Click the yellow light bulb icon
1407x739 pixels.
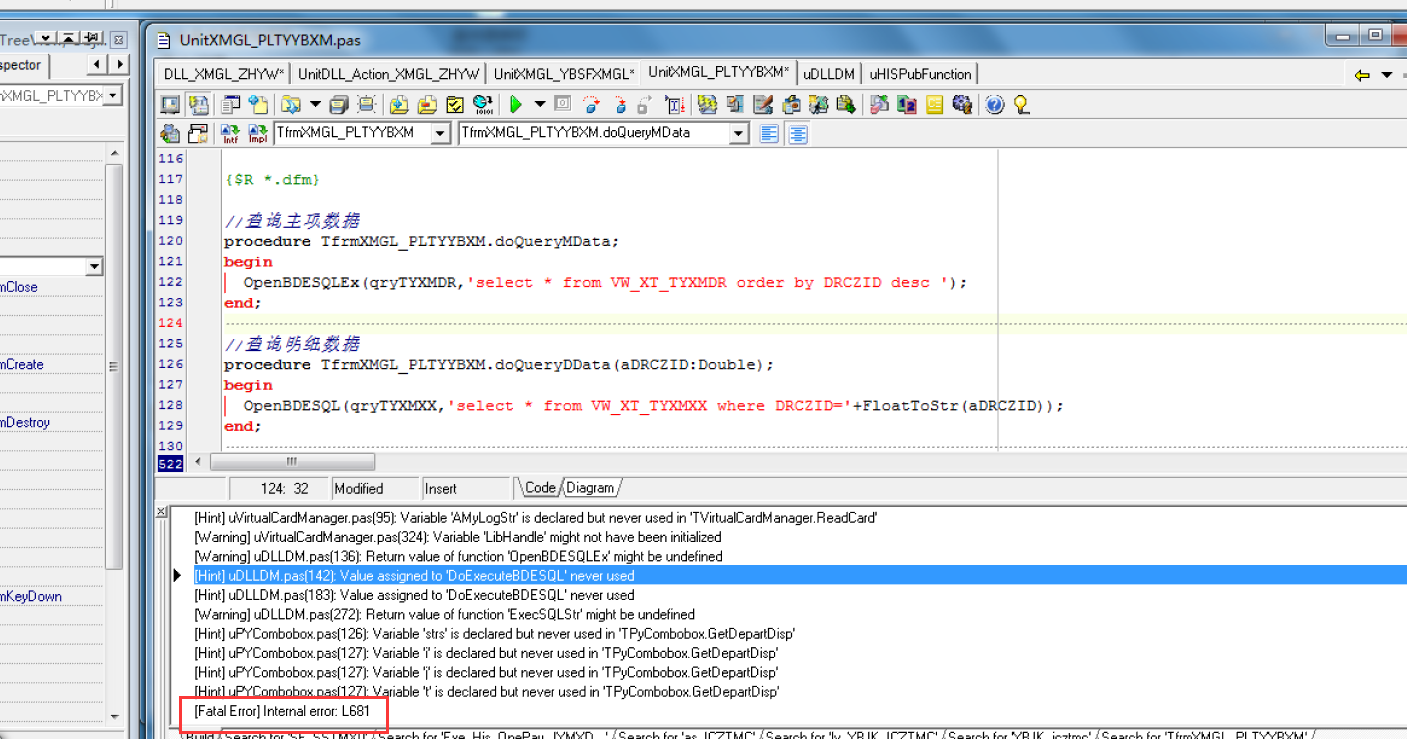pos(1021,104)
